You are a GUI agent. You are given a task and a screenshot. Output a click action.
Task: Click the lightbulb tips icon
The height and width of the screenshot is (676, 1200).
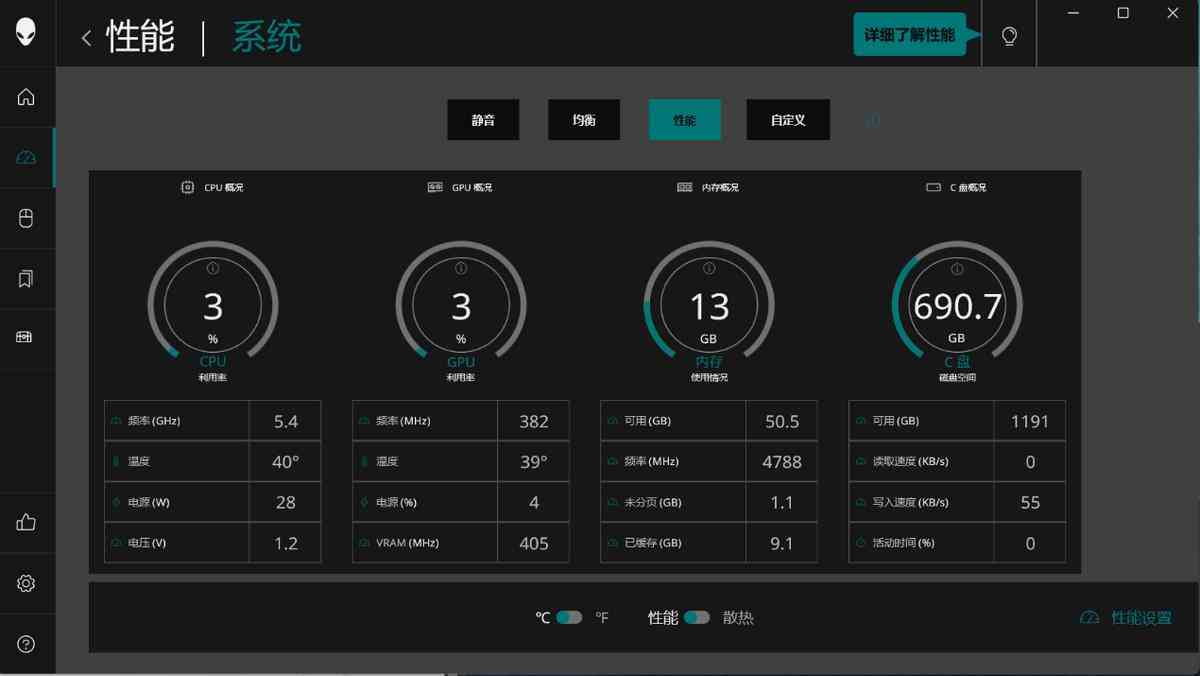[x=1009, y=37]
